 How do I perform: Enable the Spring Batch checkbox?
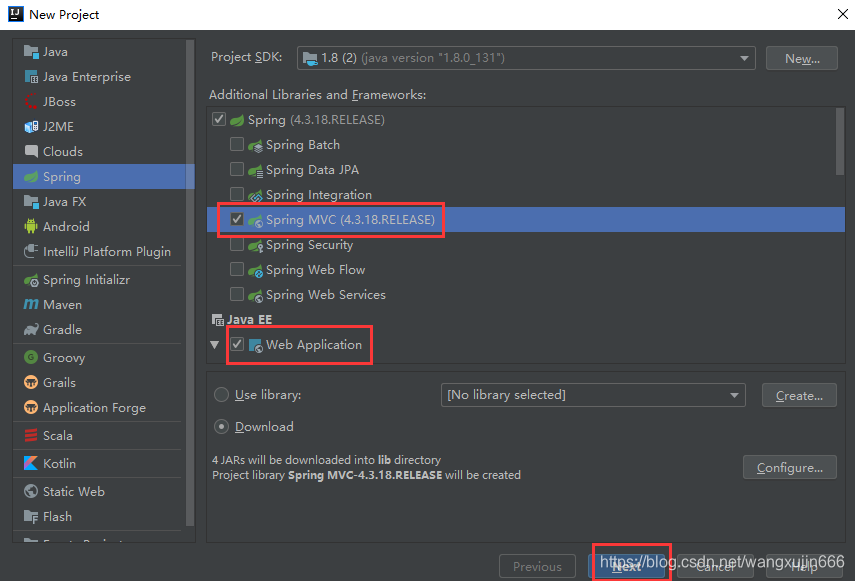coord(237,144)
